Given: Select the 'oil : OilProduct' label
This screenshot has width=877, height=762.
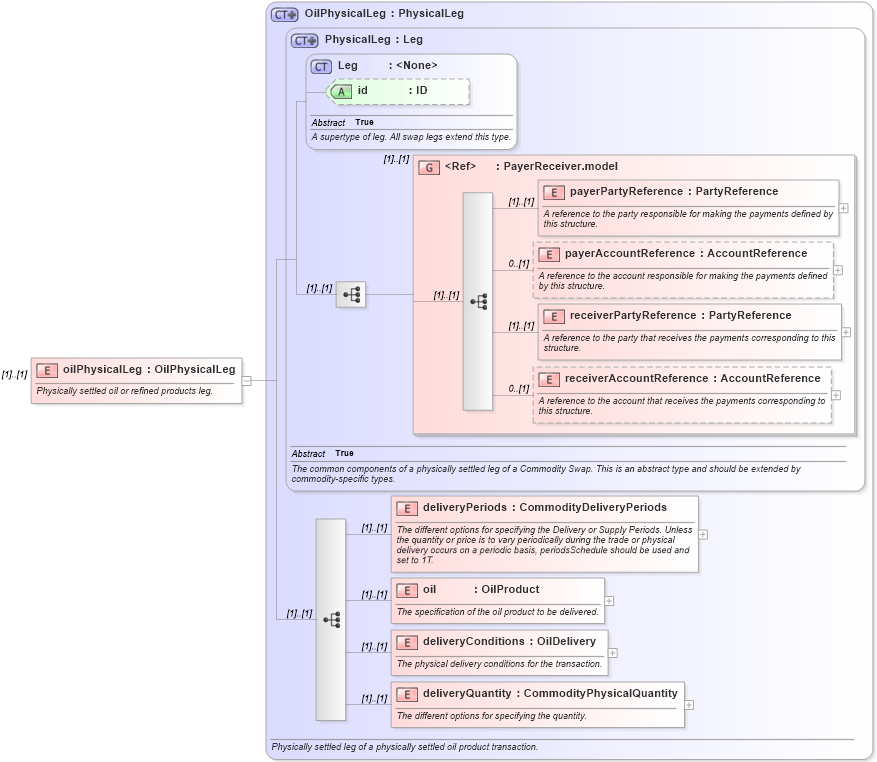Looking at the screenshot, I should (481, 589).
